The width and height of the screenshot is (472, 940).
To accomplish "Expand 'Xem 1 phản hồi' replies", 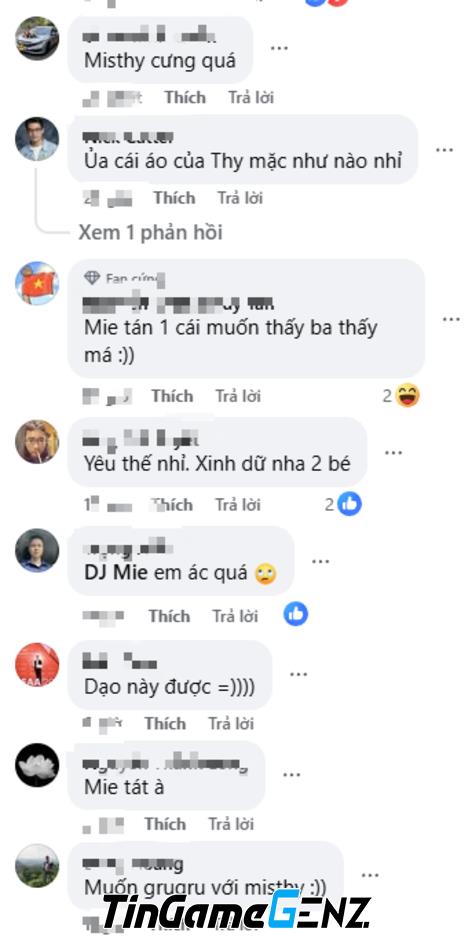I will click(x=150, y=233).
